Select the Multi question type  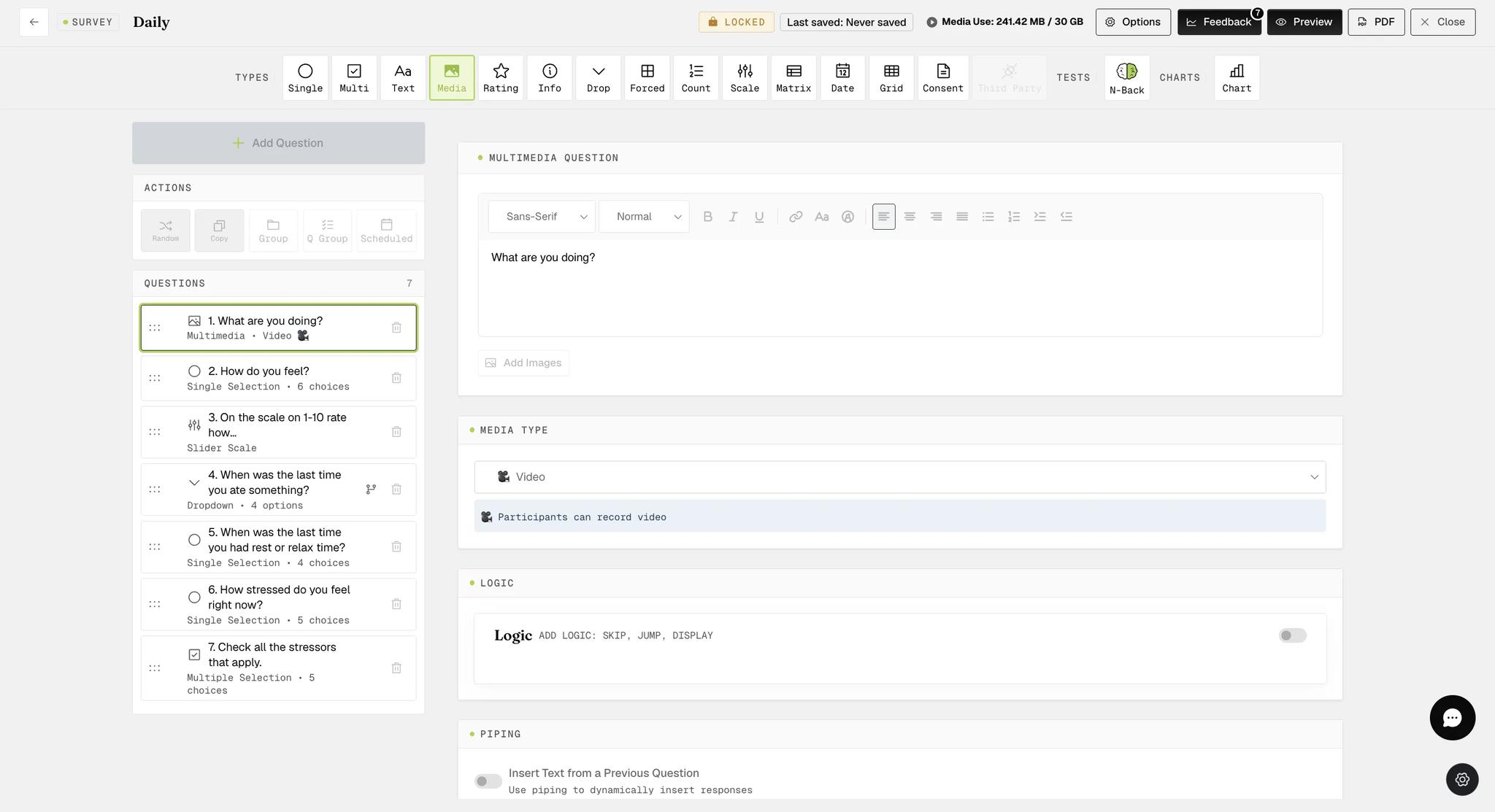tap(354, 77)
